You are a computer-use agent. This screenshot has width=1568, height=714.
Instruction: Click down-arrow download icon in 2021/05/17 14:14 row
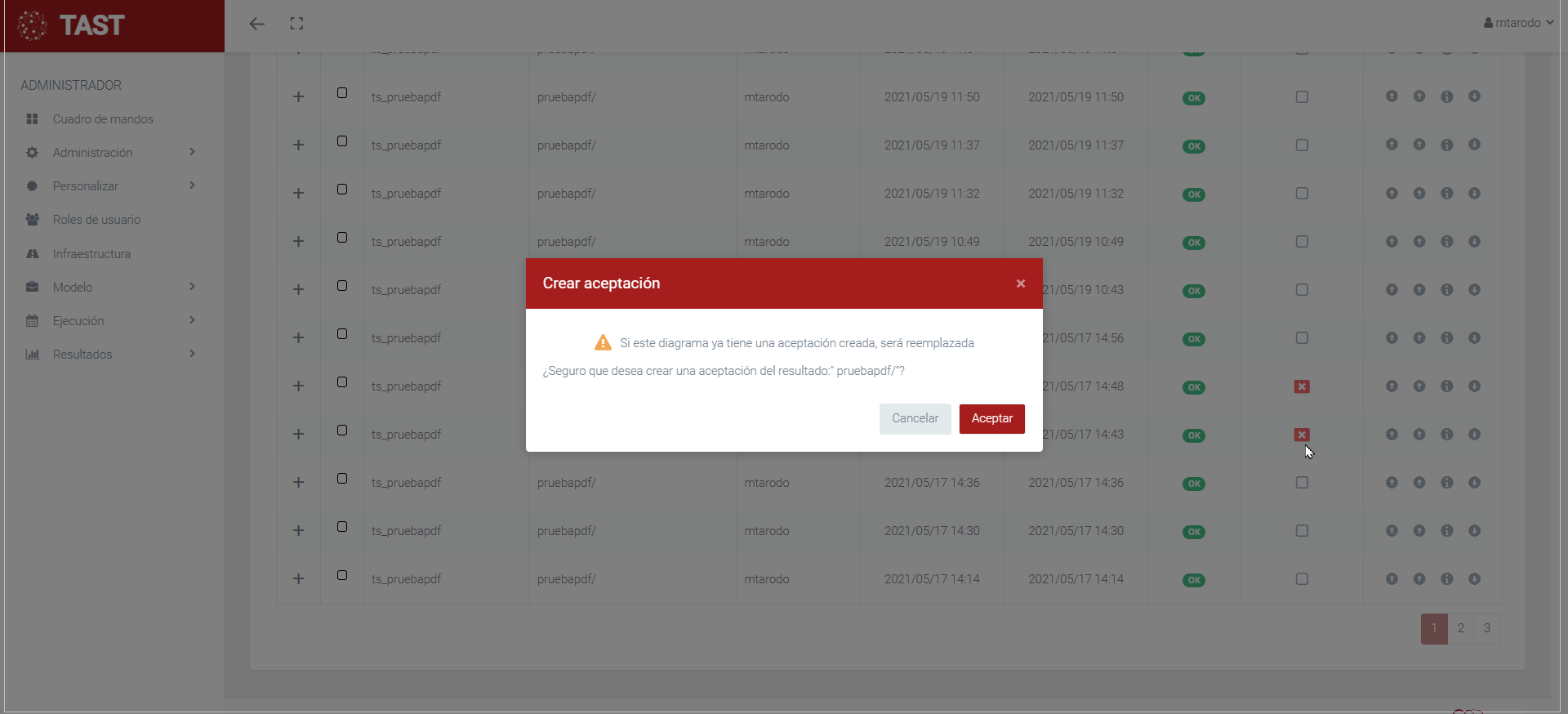pos(1474,578)
